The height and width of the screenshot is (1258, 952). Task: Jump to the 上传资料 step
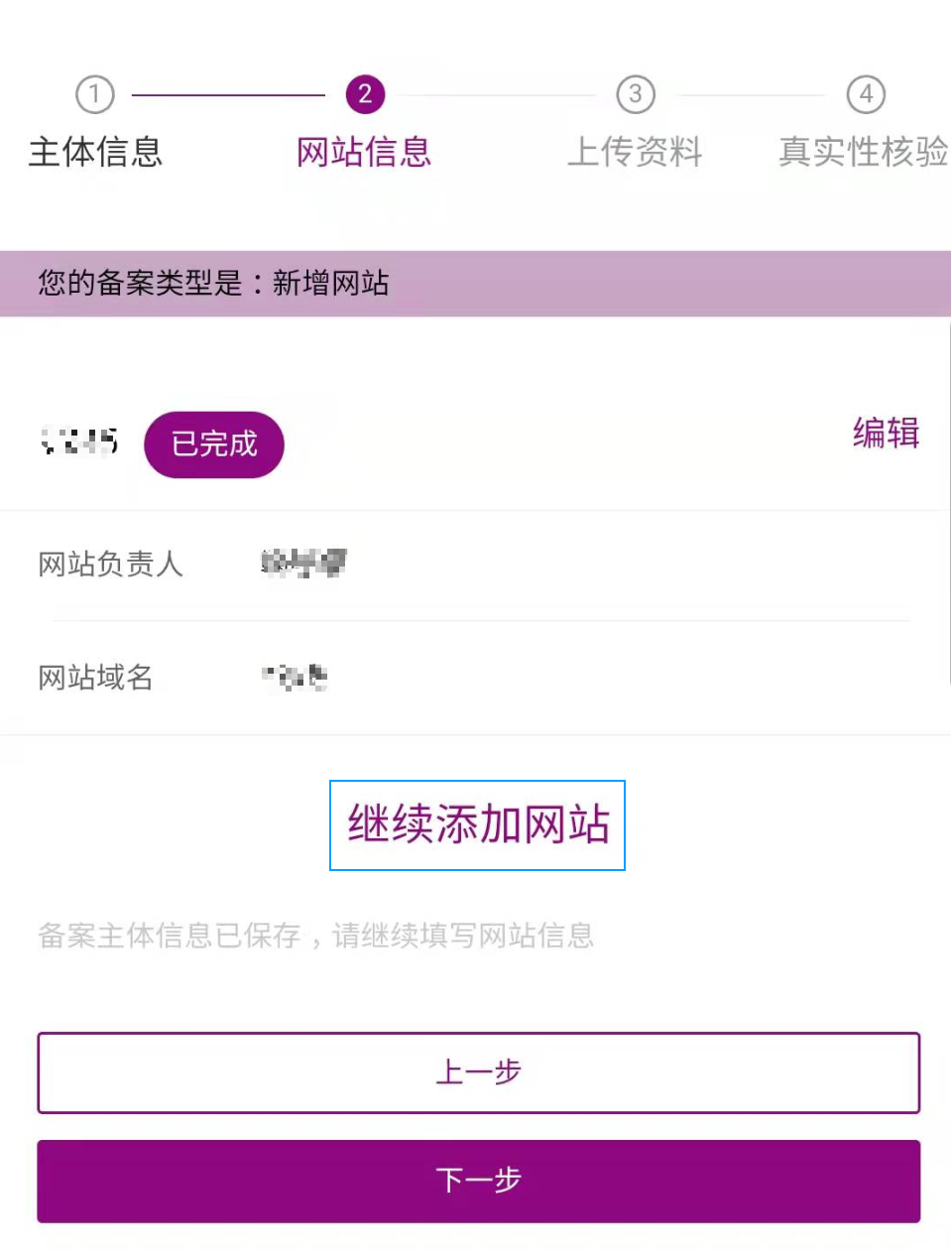click(635, 152)
